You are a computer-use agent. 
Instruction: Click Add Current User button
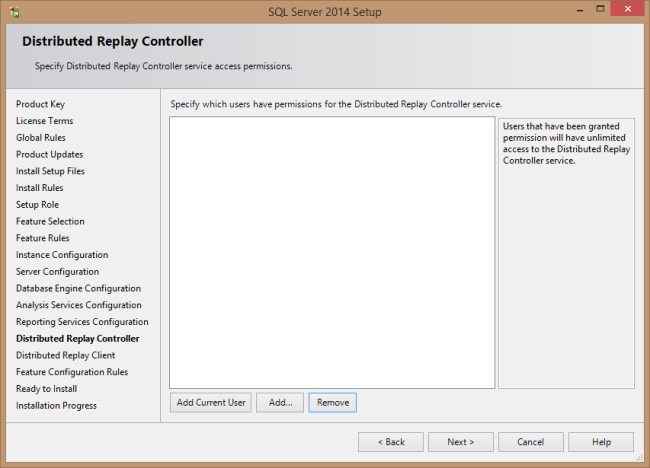click(210, 402)
